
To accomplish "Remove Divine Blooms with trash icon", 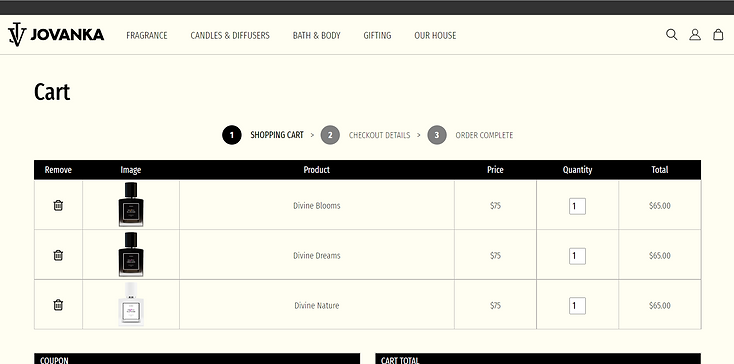I will [x=58, y=205].
